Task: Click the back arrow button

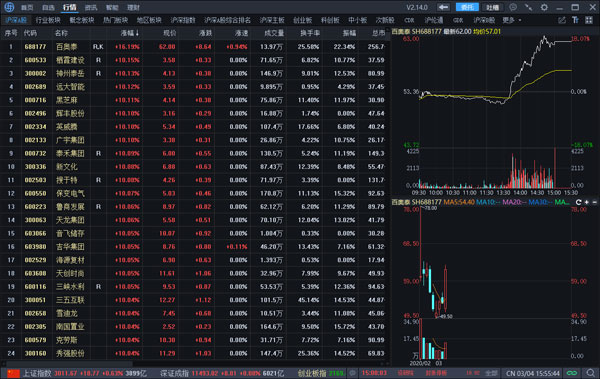Action: coord(443,7)
